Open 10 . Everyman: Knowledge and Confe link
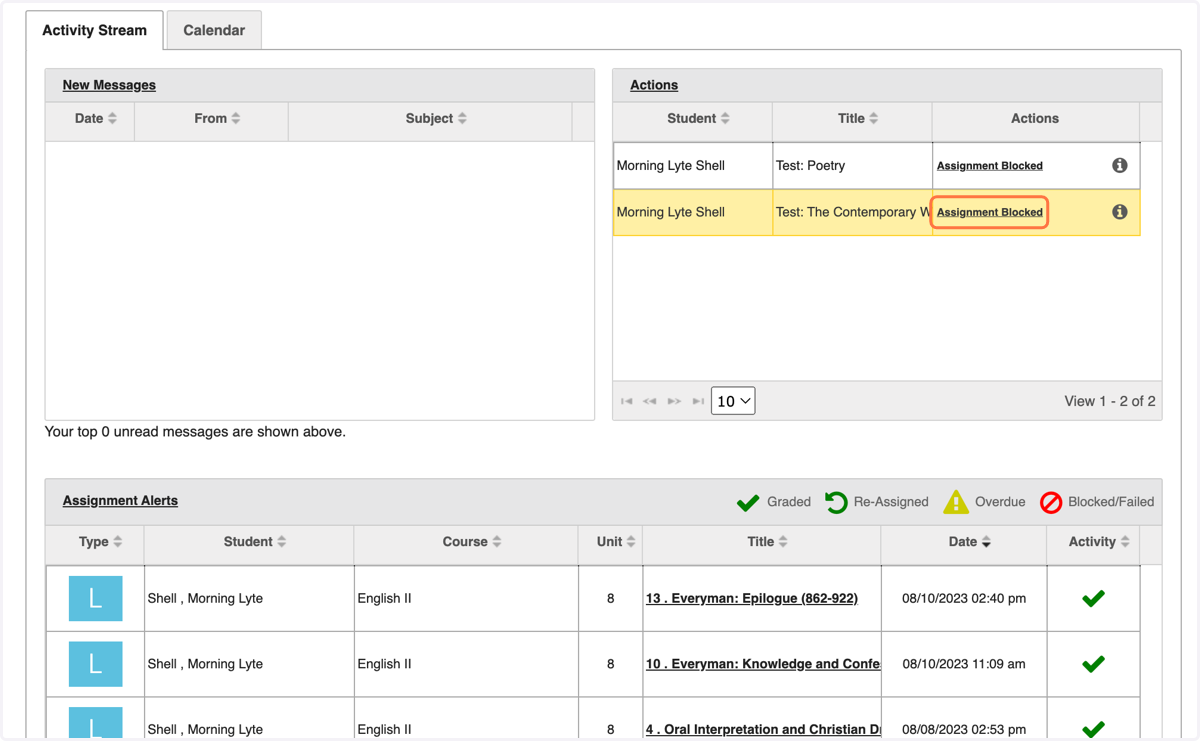This screenshot has width=1200, height=741. (x=763, y=664)
